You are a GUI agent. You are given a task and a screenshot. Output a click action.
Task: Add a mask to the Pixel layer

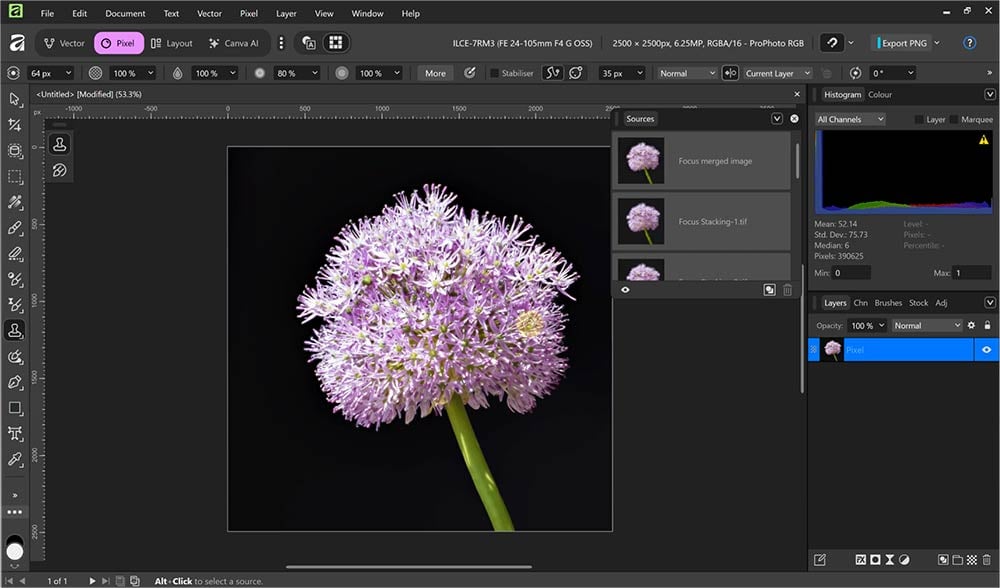tap(875, 559)
